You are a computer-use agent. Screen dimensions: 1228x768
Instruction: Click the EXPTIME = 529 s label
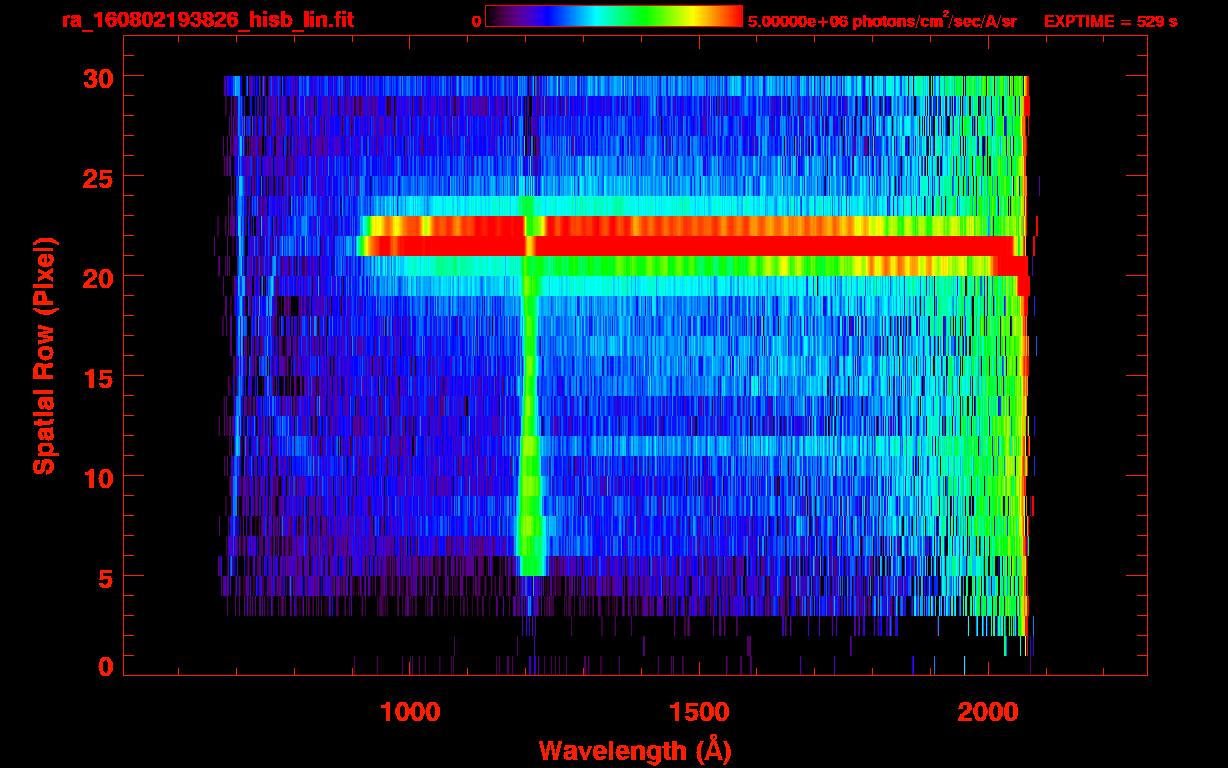(1110, 21)
